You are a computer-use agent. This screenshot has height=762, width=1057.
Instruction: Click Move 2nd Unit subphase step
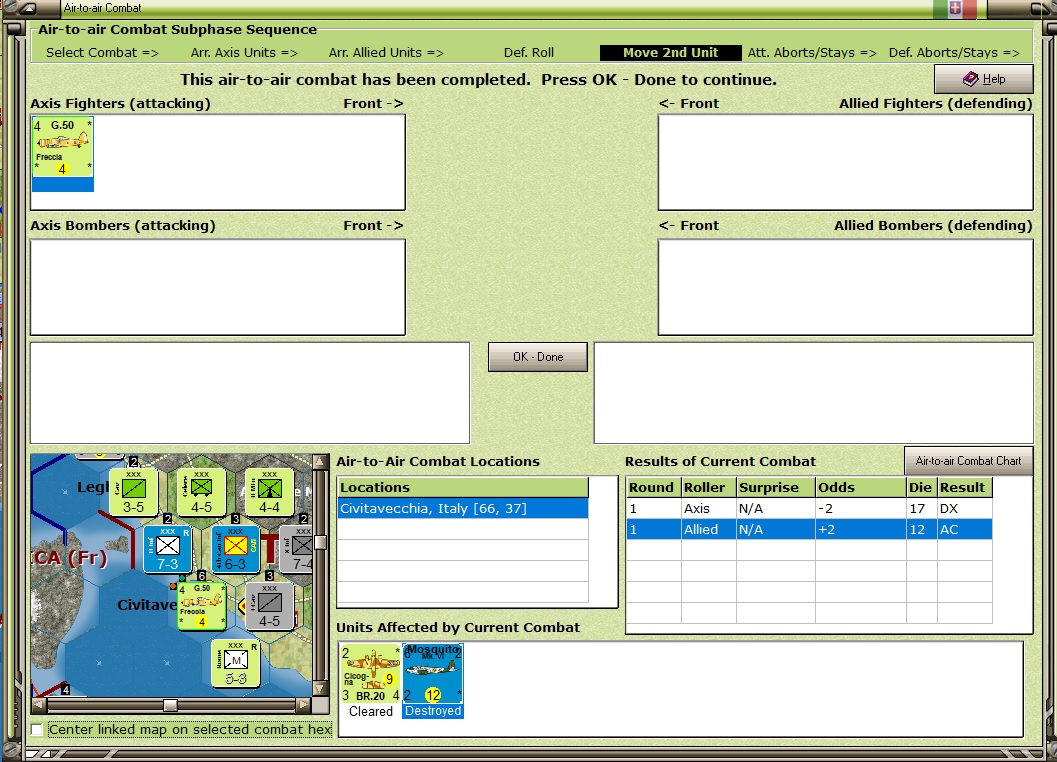(671, 53)
